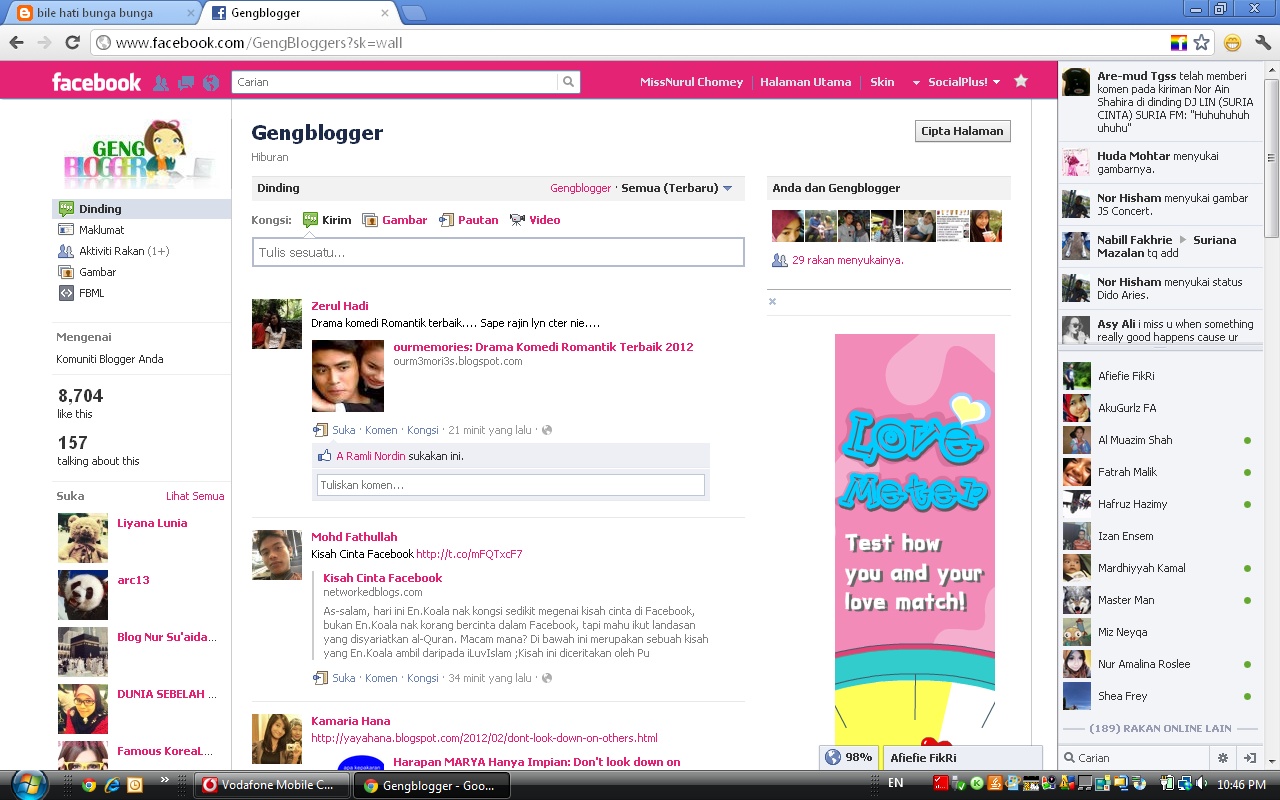Screen dimensions: 1280x800
Task: Select Kirim share option
Action: 327,220
